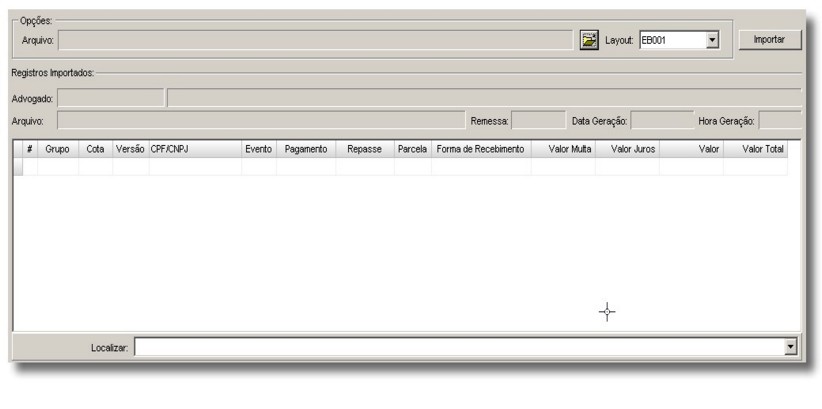Select the first grid row indicator
Screen dimensions: 822x409
18,167
